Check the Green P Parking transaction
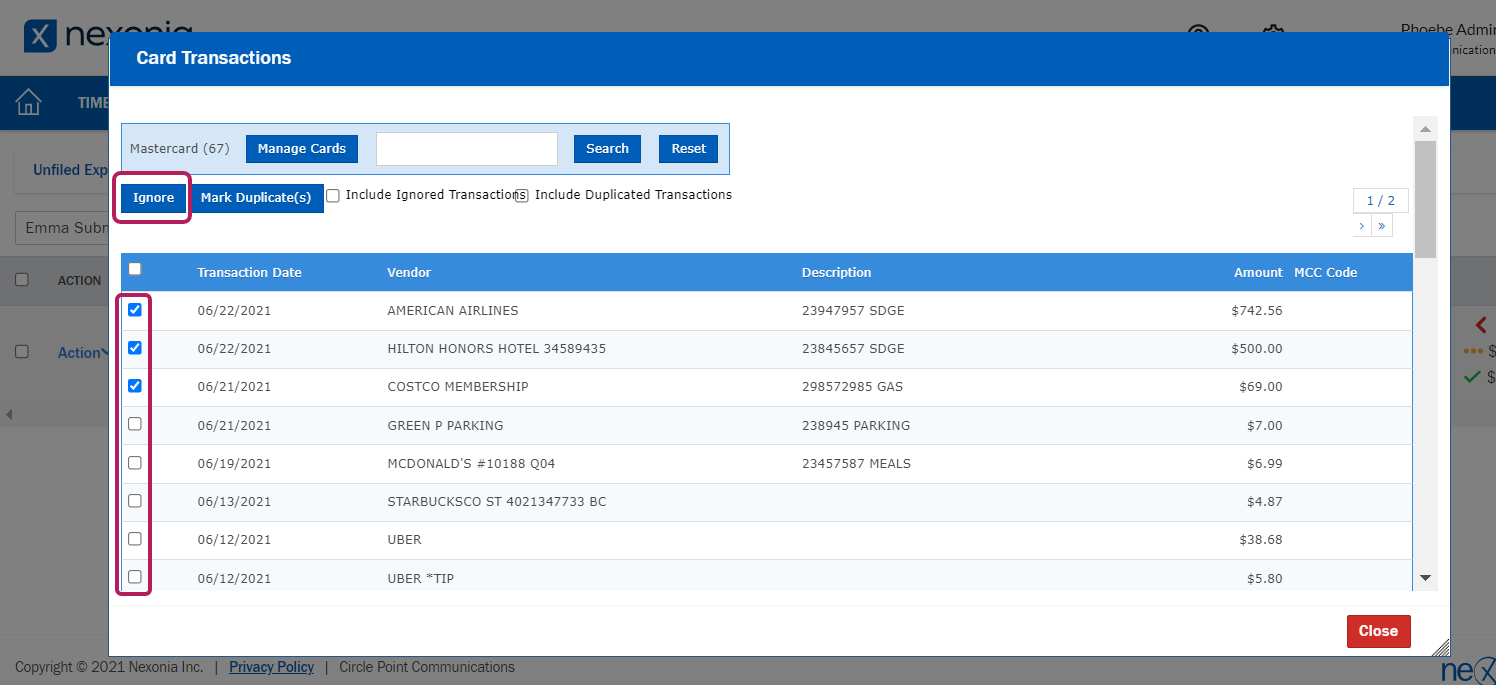This screenshot has width=1496, height=685. [135, 424]
